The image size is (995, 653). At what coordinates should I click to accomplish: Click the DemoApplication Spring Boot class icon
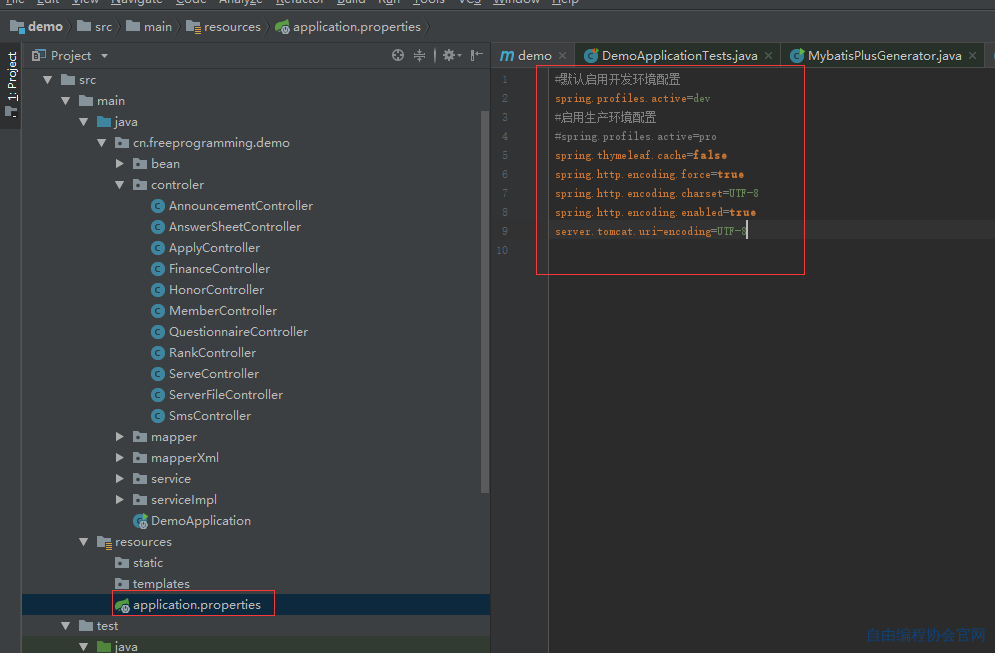[x=140, y=521]
